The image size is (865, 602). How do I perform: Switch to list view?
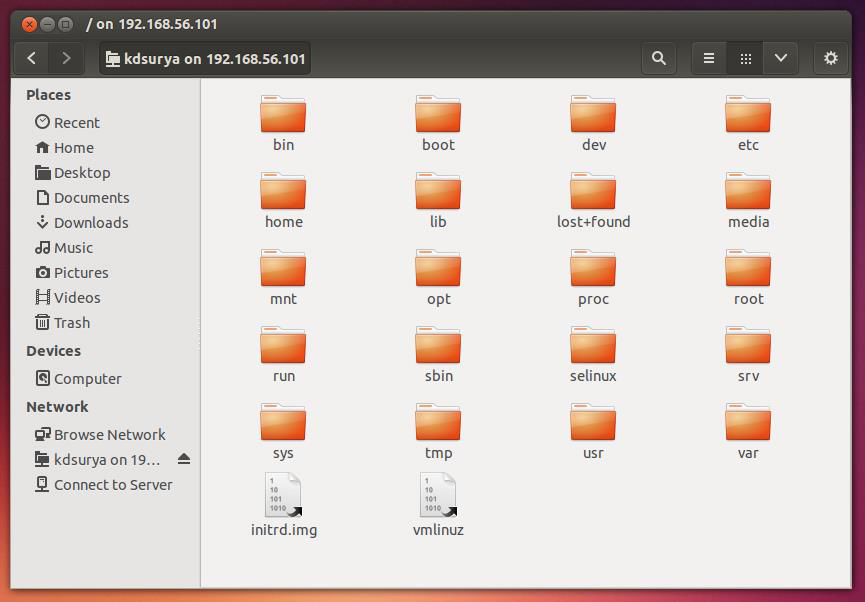click(709, 59)
